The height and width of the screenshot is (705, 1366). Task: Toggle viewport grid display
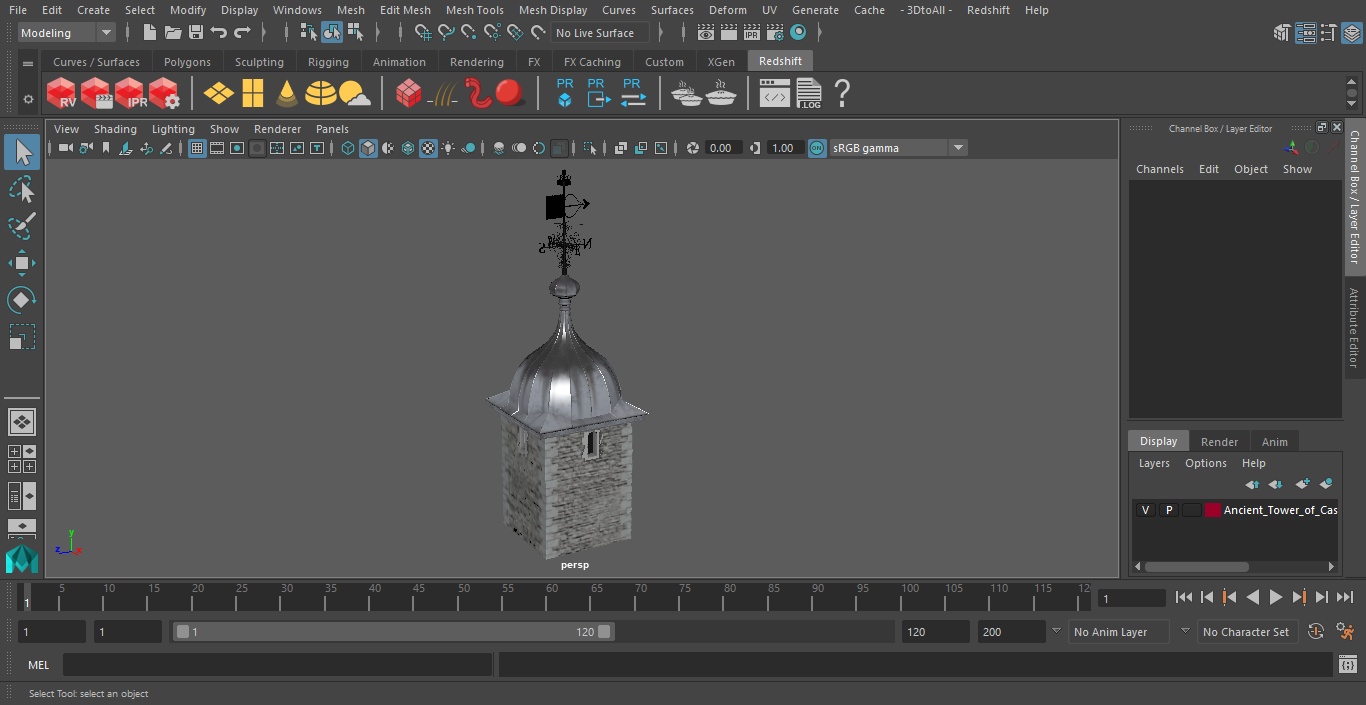pos(197,148)
